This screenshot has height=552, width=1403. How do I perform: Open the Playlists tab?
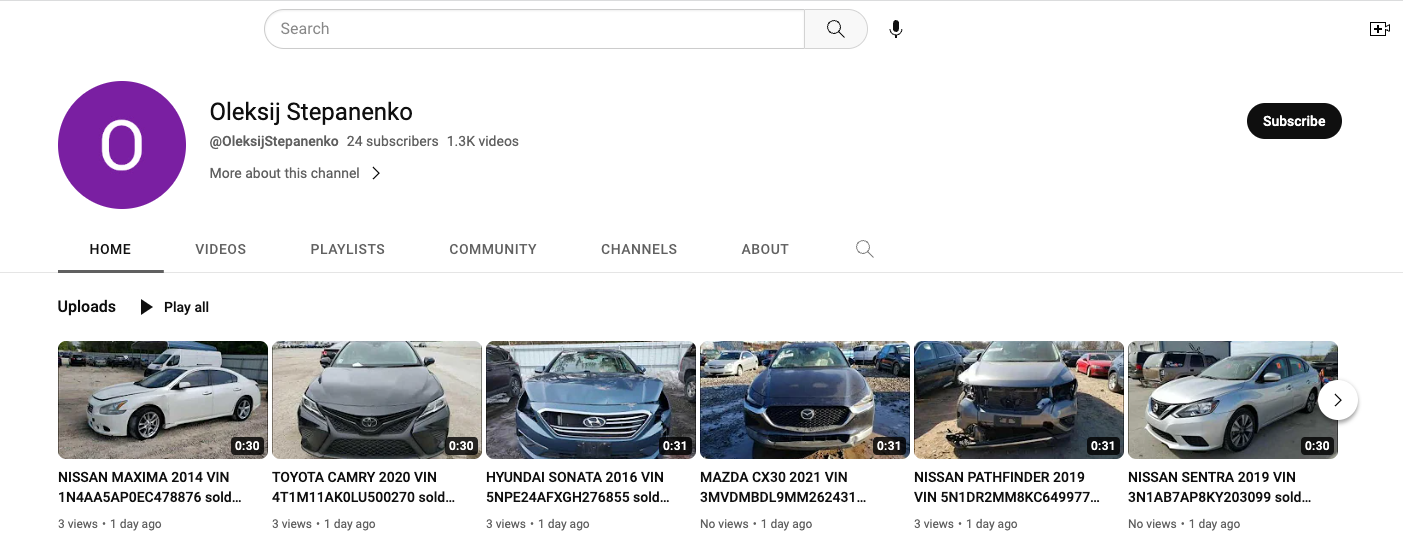point(347,249)
